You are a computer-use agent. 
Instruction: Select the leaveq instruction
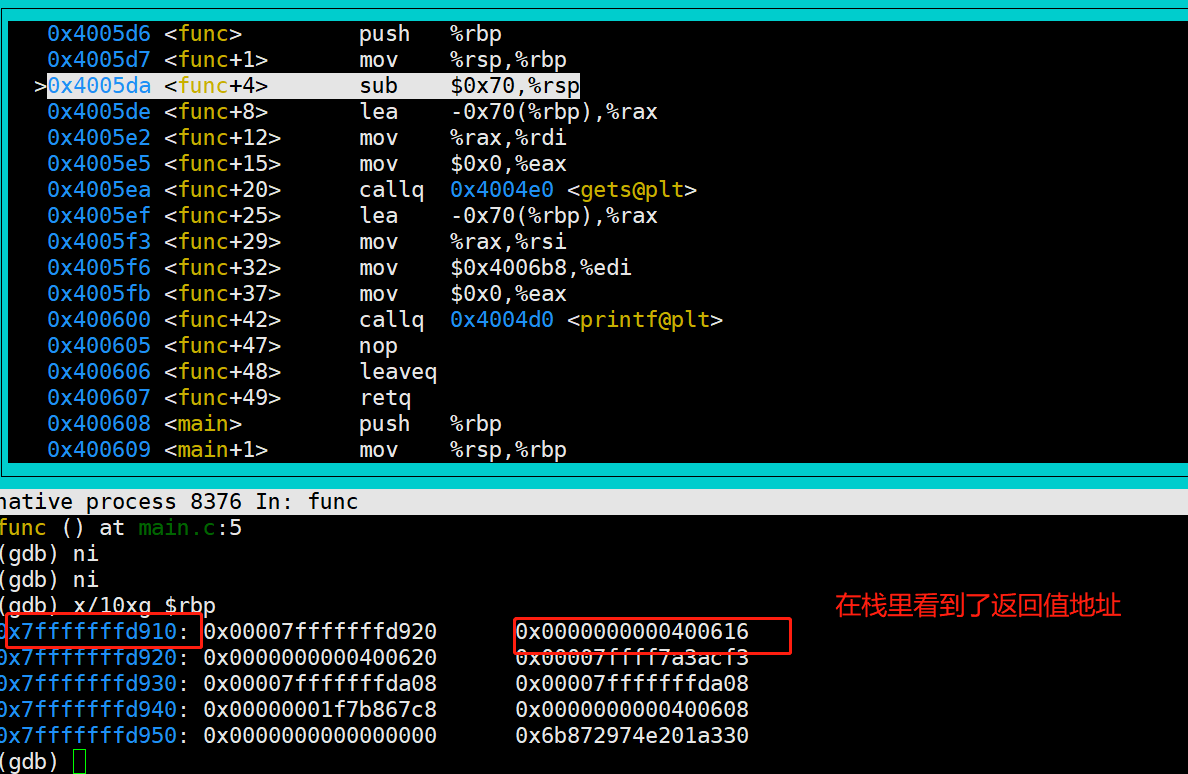coord(398,371)
